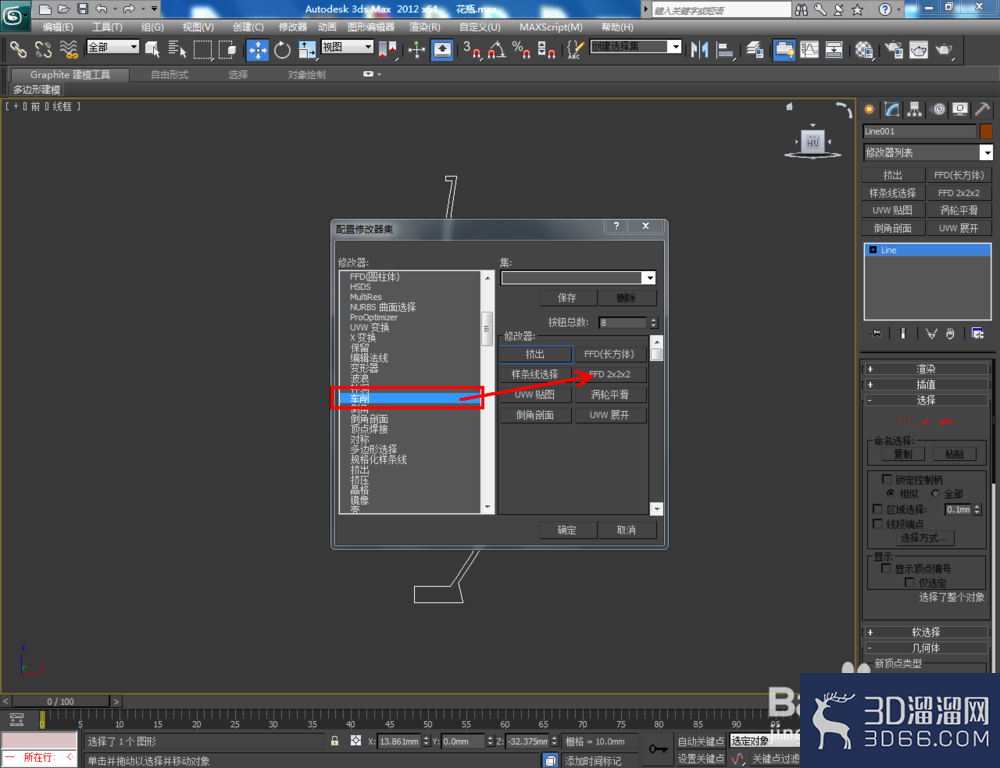Select the 相似 radio button
This screenshot has width=1000, height=768.
[890, 493]
